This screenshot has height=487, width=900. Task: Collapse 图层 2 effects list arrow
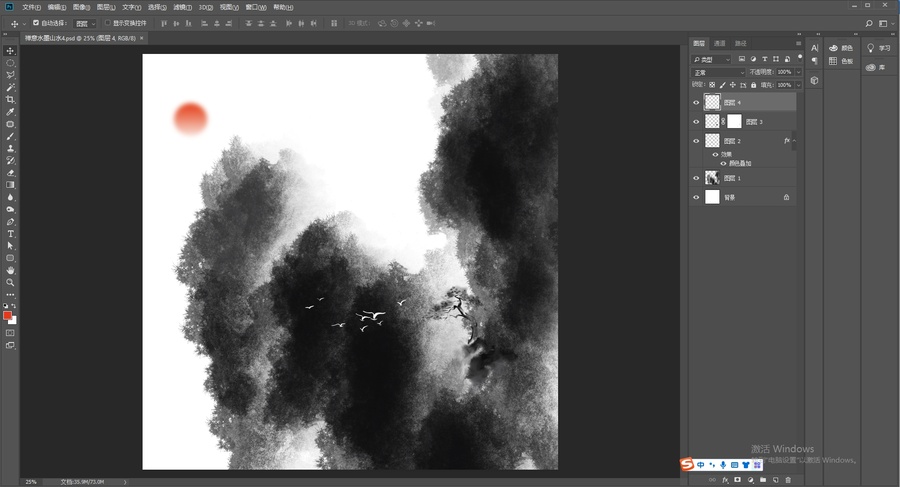click(x=794, y=141)
